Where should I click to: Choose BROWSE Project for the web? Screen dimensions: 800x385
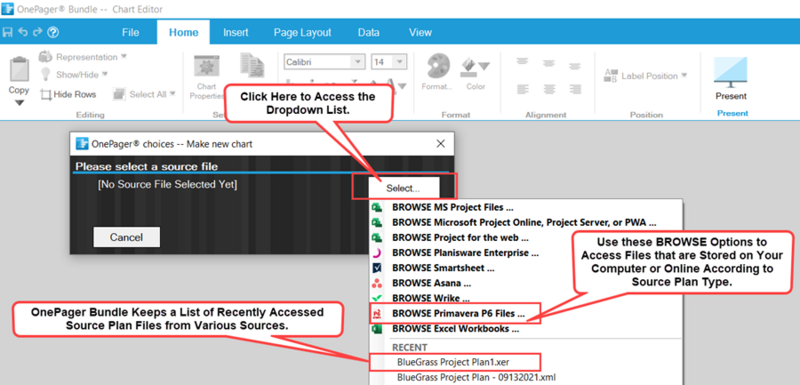526,238
